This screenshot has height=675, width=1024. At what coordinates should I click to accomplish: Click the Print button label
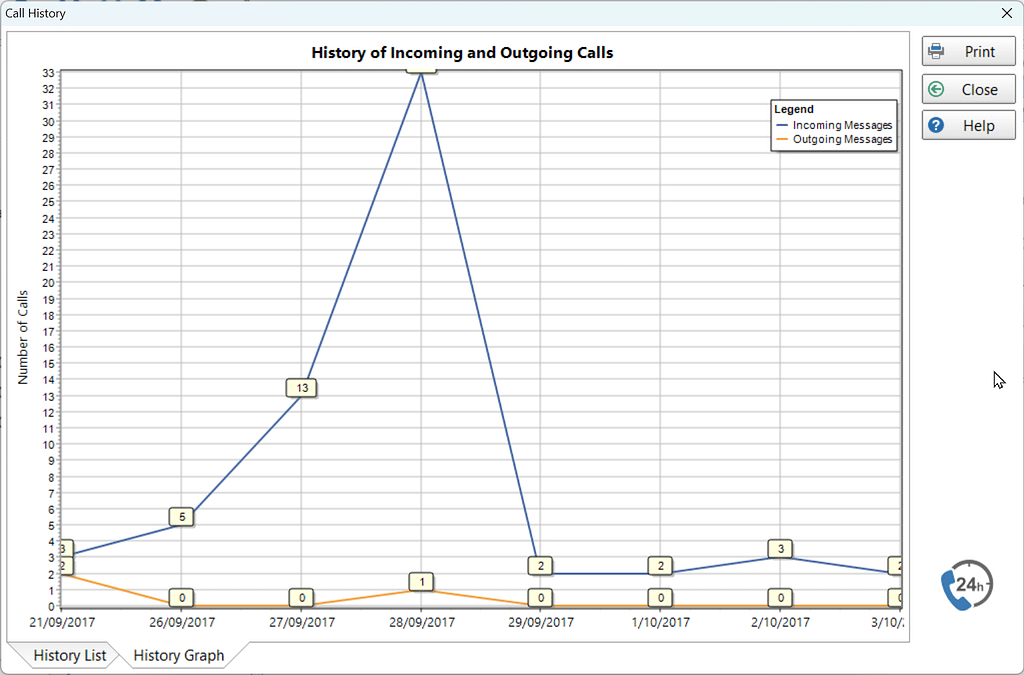coord(980,52)
